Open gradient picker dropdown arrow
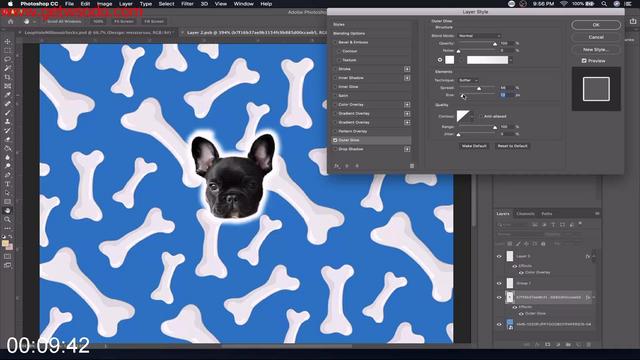The width and height of the screenshot is (640, 360). coord(510,60)
